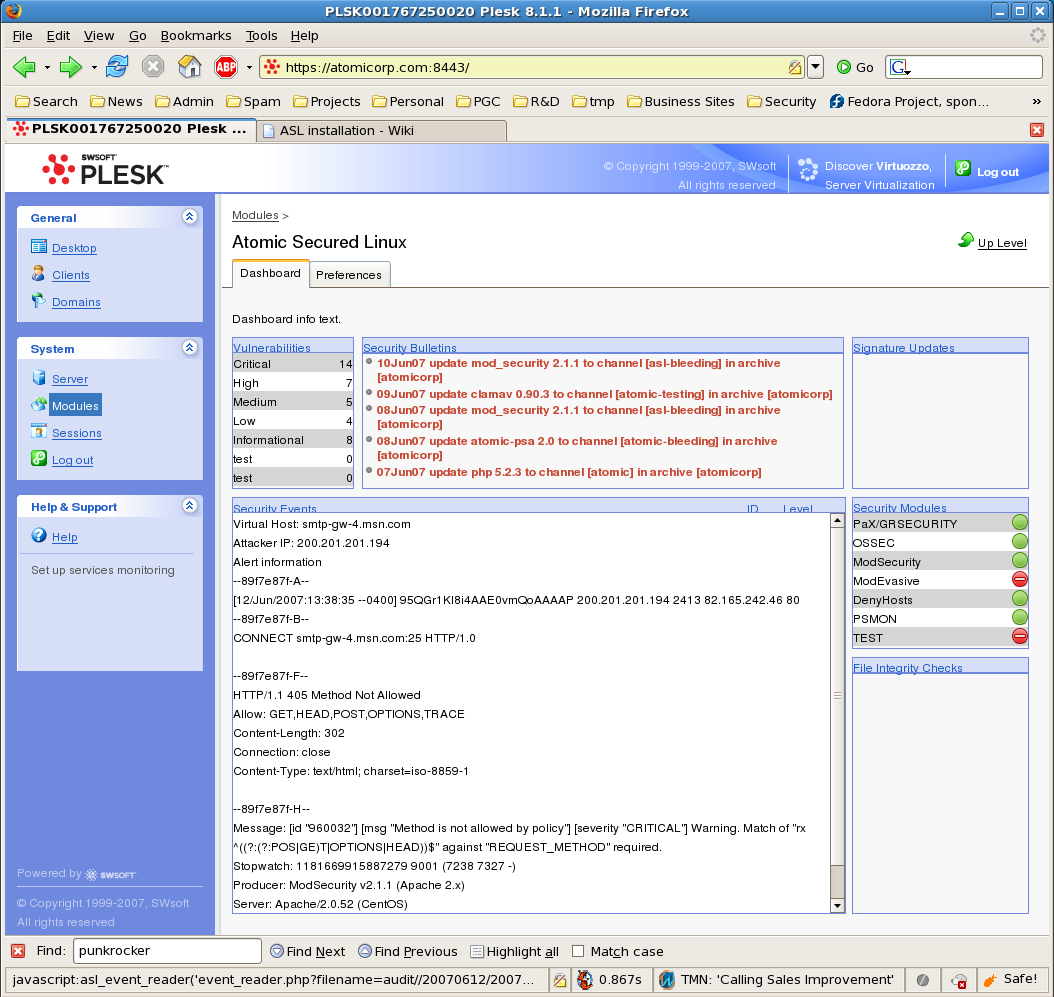Click the Firefox Reload page icon

[x=117, y=67]
